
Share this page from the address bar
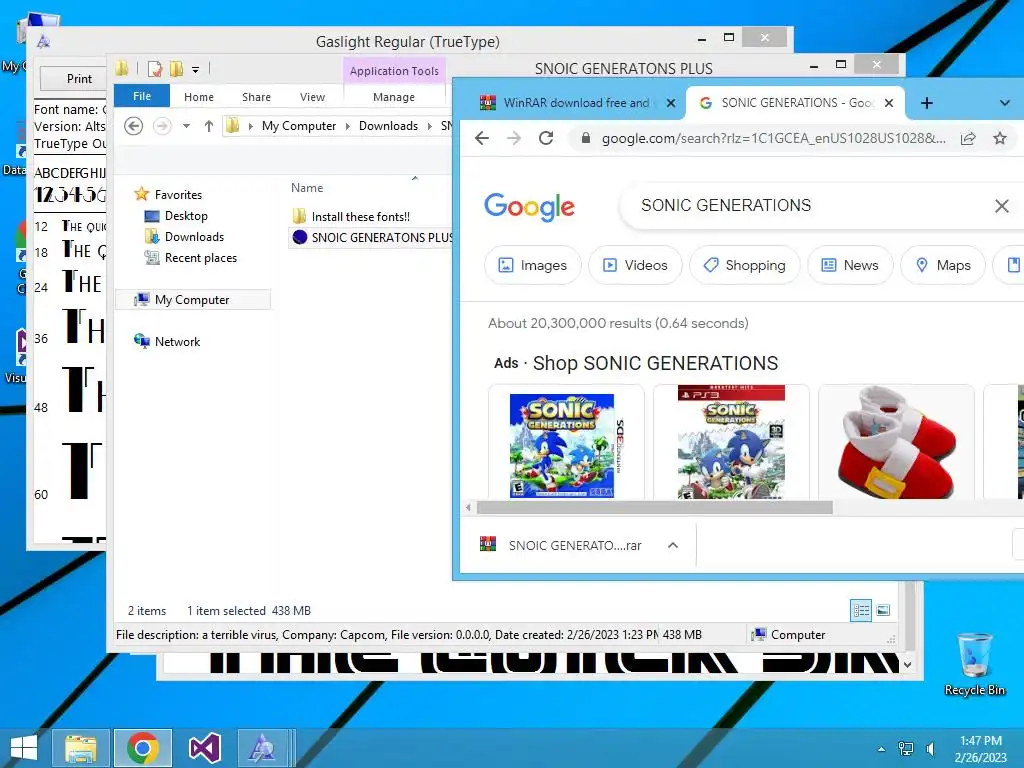click(968, 138)
